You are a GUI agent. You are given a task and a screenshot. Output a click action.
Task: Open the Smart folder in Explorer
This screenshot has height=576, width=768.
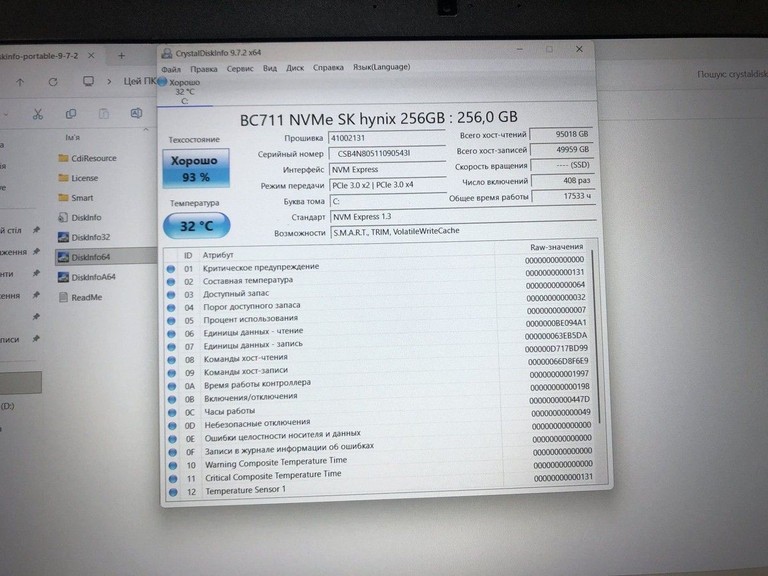[x=76, y=198]
